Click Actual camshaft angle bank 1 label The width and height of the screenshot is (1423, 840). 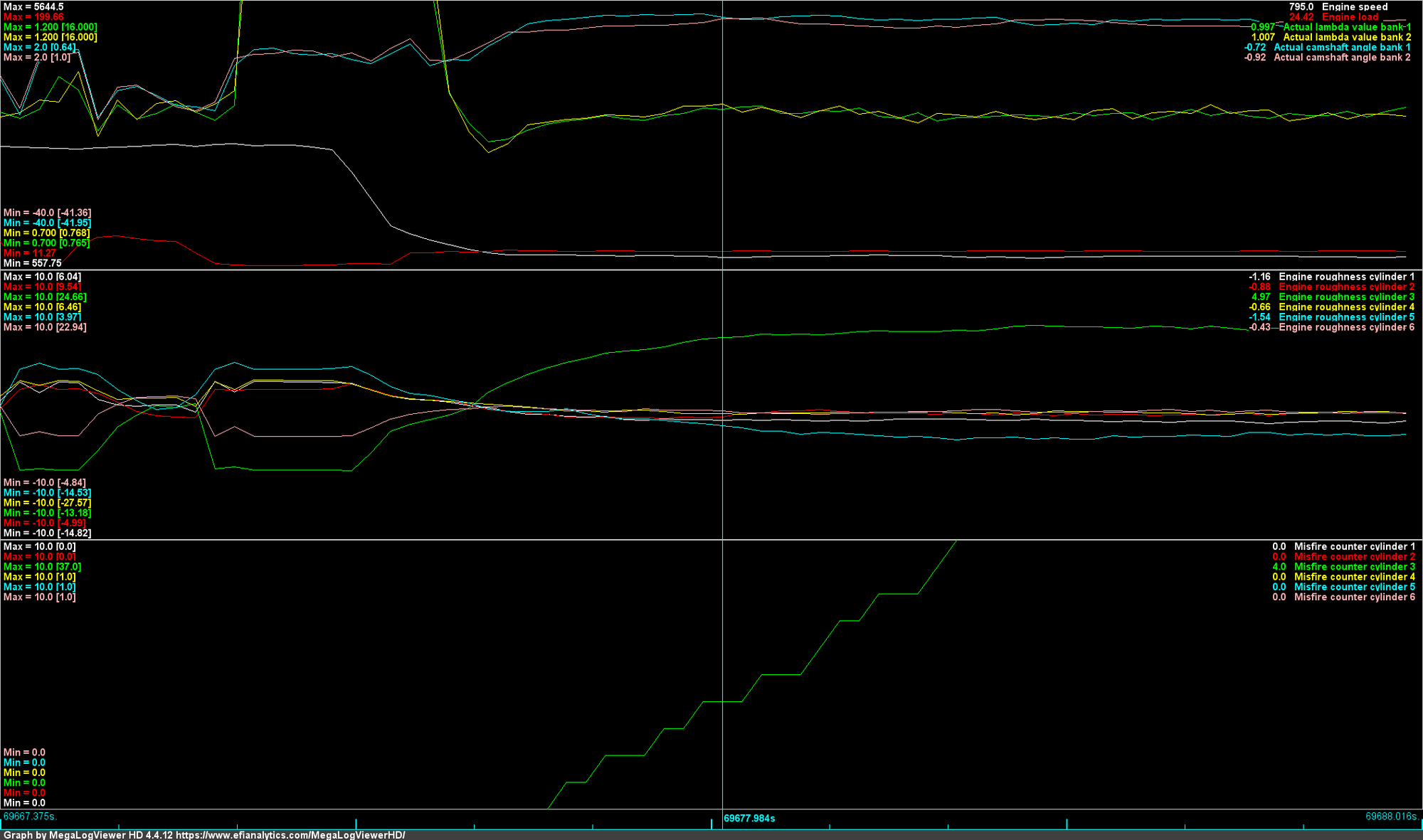[1342, 47]
